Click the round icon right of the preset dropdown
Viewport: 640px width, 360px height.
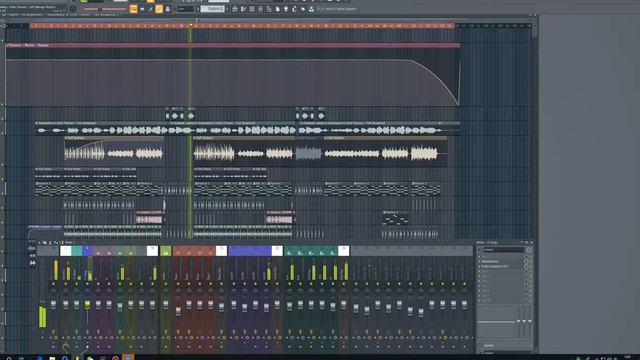(529, 250)
